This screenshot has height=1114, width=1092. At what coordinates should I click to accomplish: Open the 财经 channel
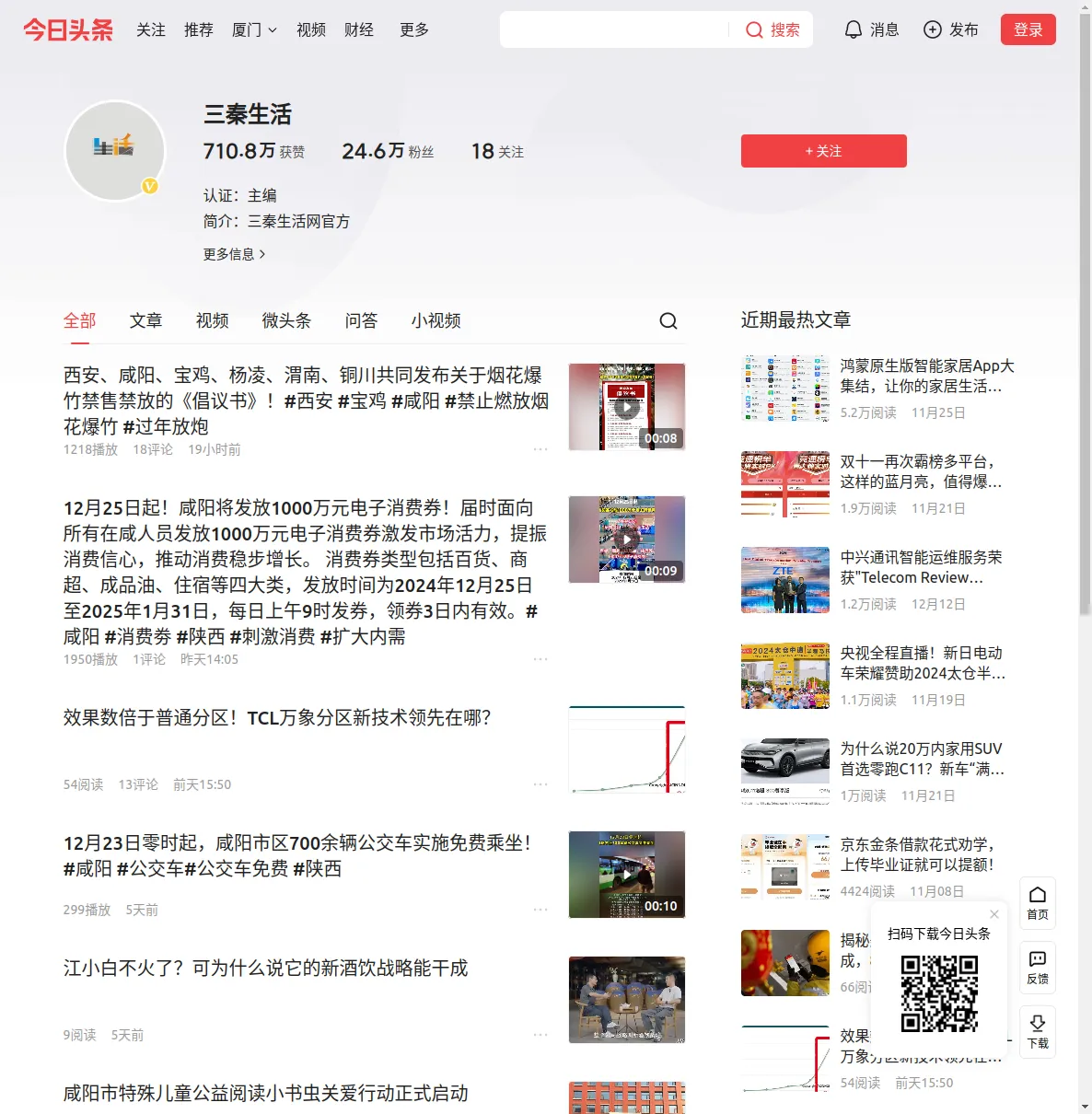coord(359,29)
